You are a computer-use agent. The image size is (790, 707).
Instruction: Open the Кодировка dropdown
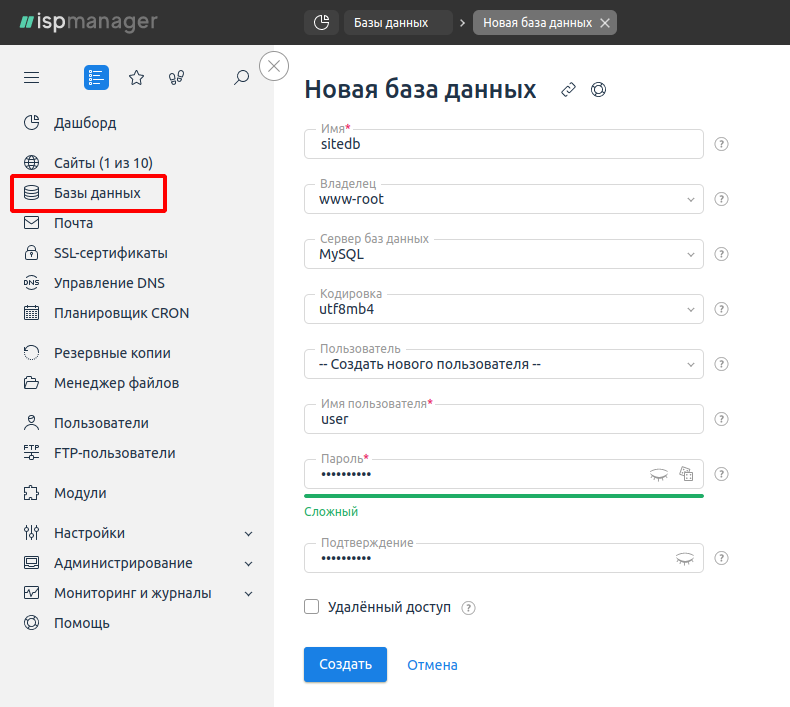[x=504, y=309]
